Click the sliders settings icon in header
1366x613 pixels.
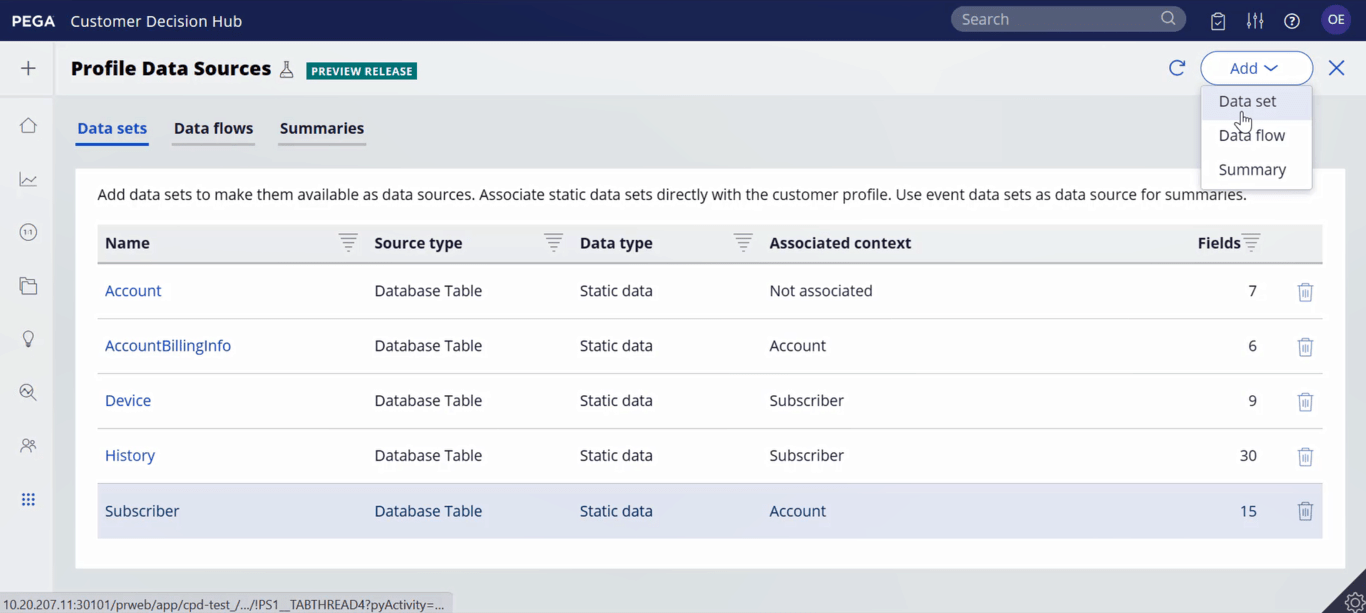[x=1255, y=19]
